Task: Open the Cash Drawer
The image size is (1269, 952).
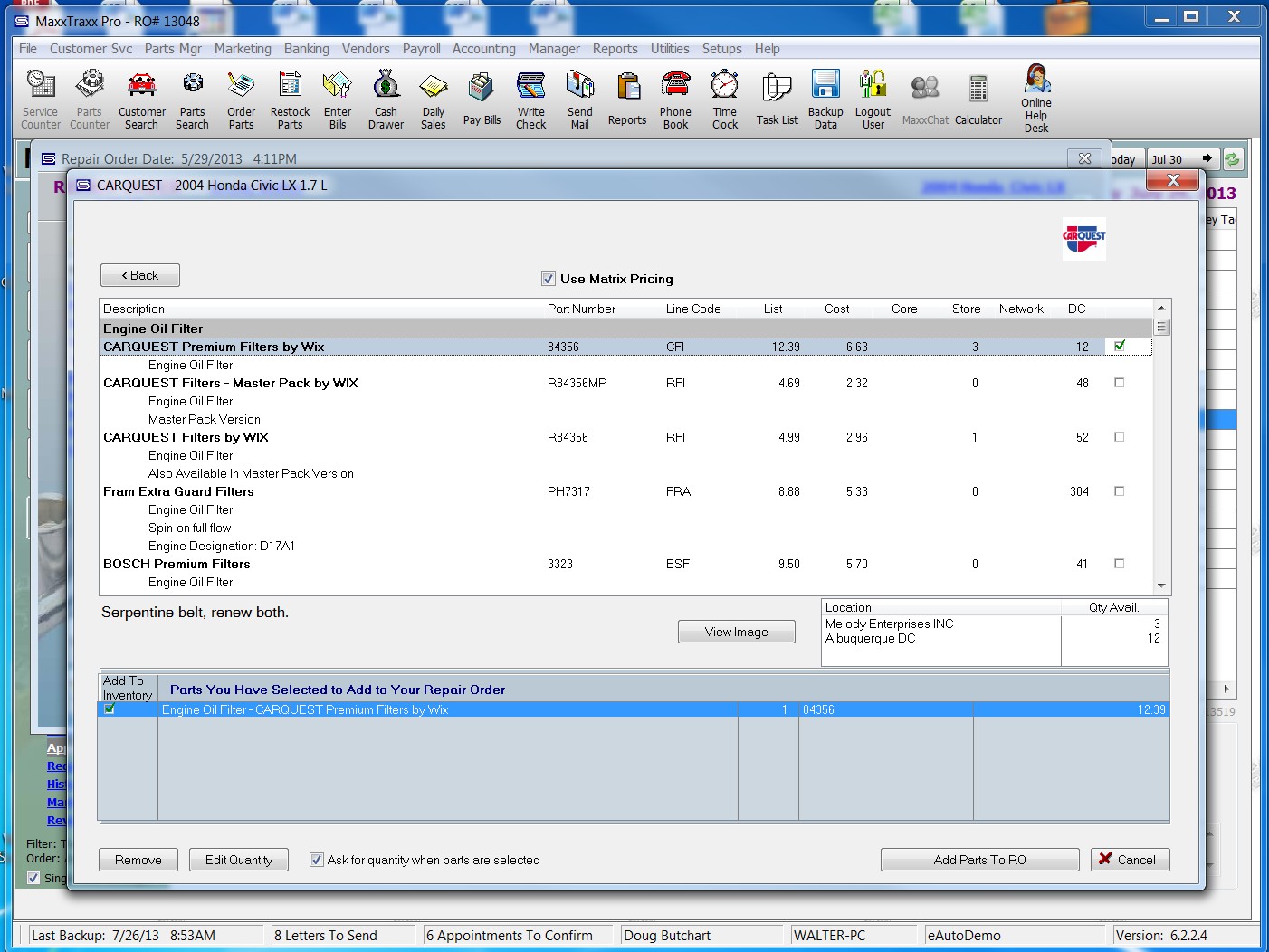Action: point(386,100)
